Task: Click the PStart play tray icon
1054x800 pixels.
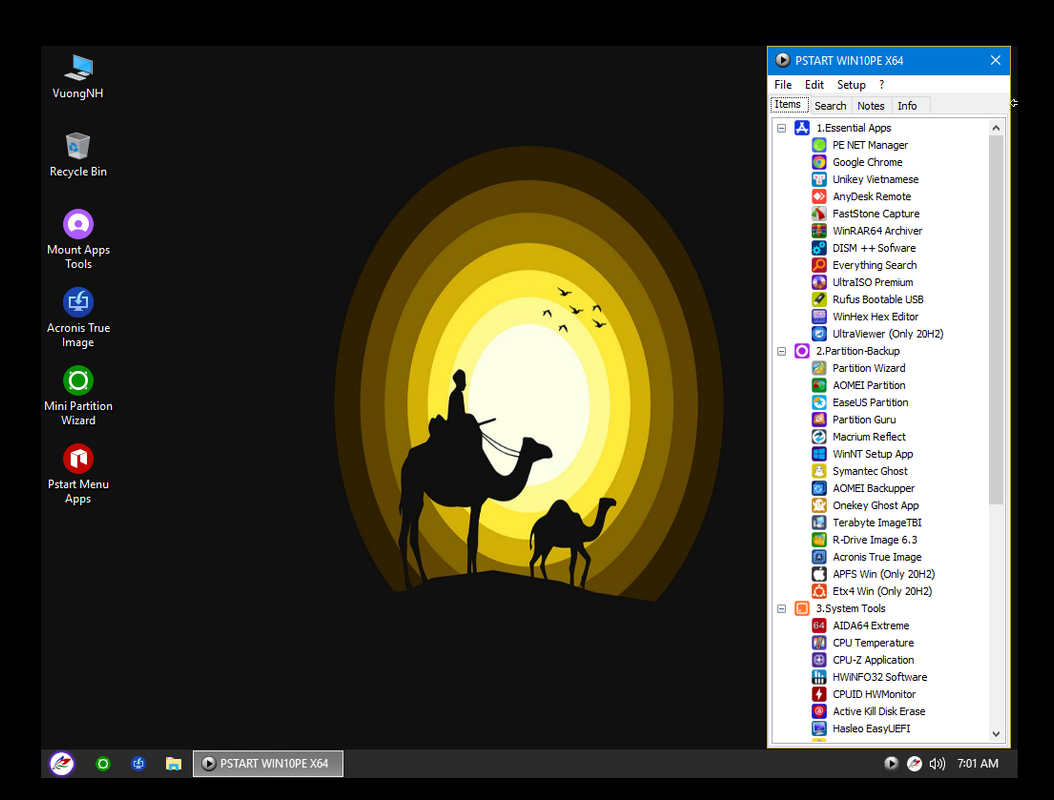Action: tap(891, 763)
